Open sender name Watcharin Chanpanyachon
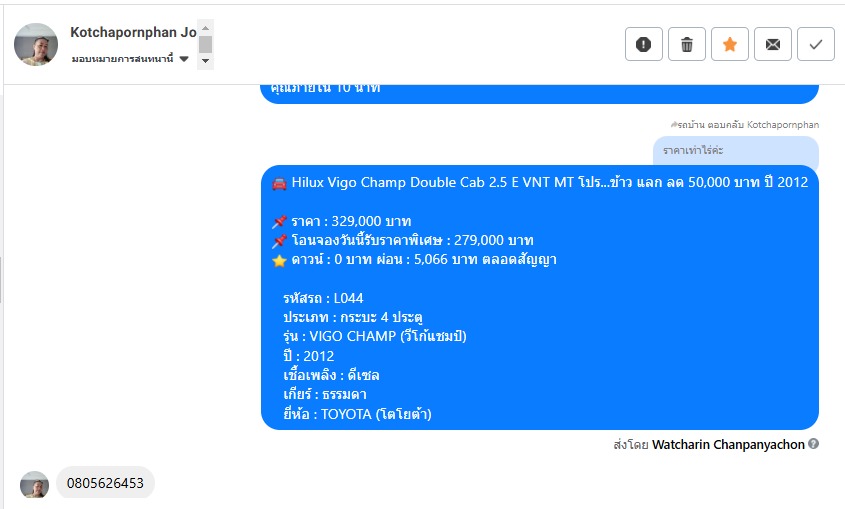Viewport: 845px width, 509px height. 728,444
